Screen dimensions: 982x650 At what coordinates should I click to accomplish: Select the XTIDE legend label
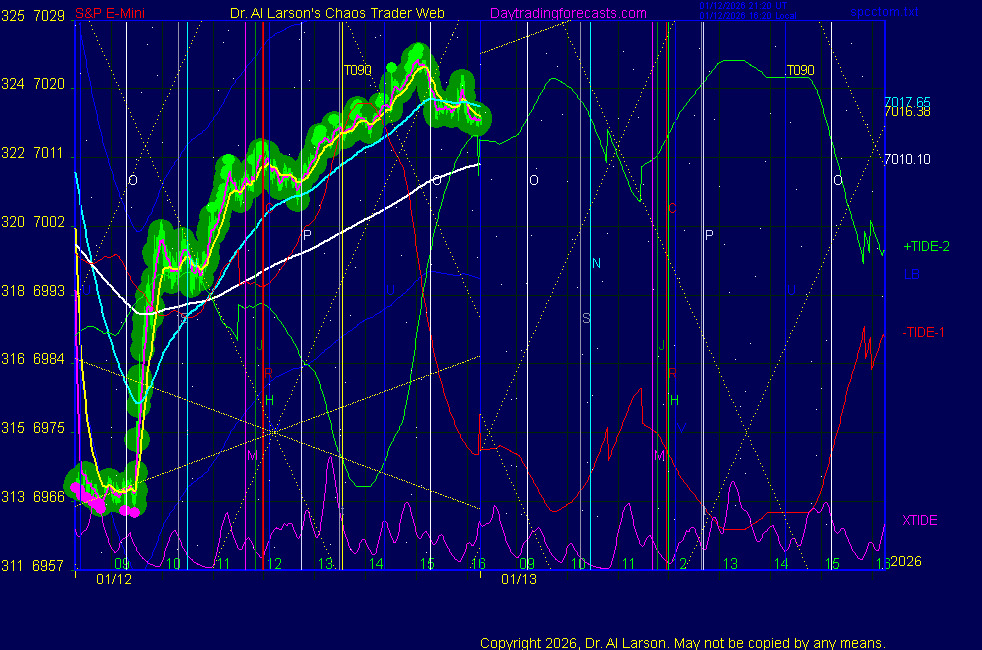[x=919, y=520]
